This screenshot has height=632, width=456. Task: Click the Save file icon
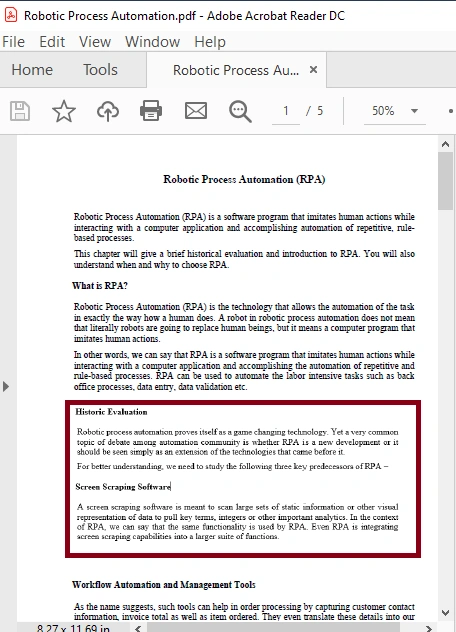coord(20,111)
